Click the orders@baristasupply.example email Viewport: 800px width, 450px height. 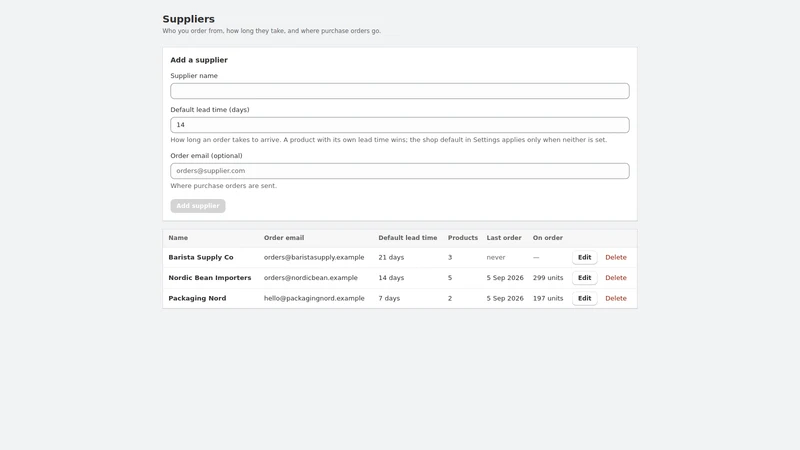coord(314,257)
